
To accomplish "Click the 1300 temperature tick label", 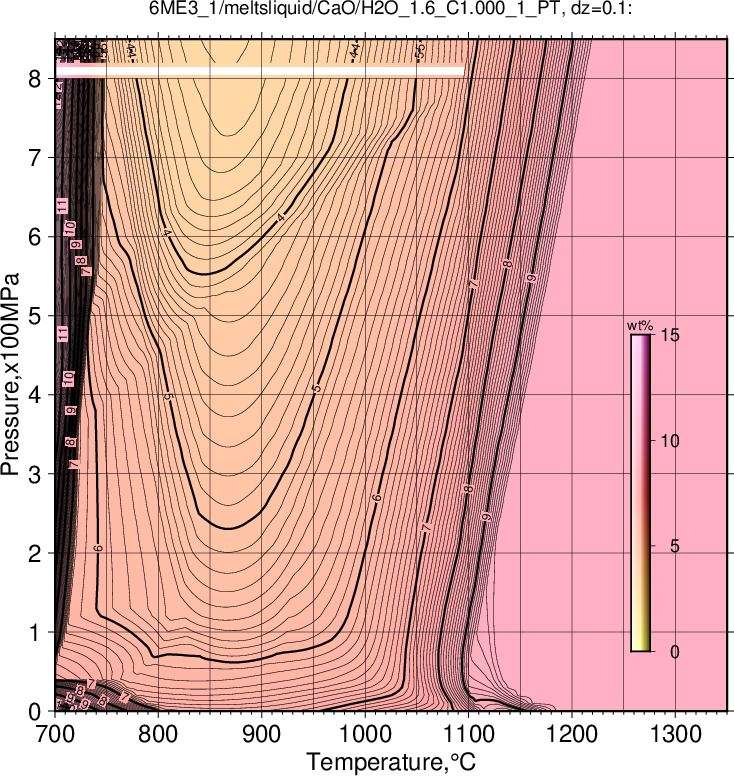I will pyautogui.click(x=676, y=734).
